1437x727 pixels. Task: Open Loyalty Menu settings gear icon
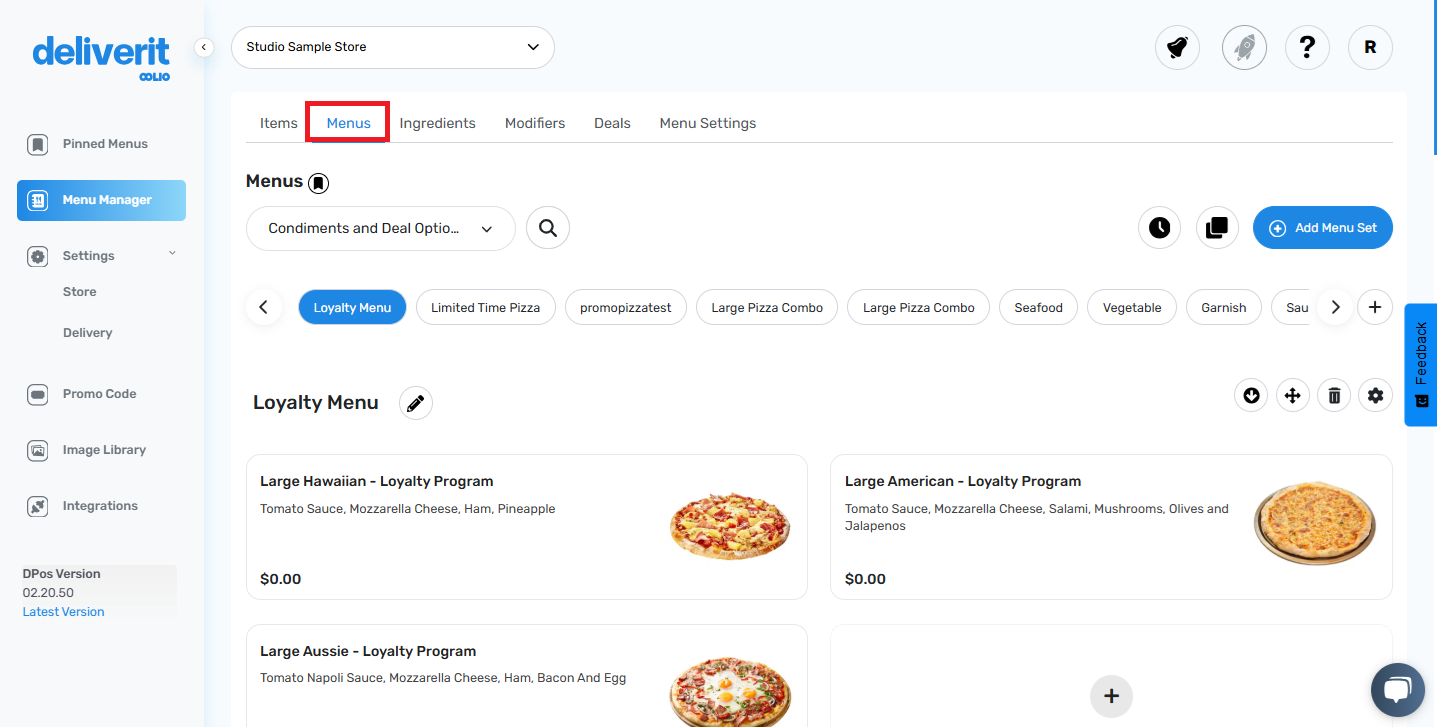click(x=1376, y=396)
